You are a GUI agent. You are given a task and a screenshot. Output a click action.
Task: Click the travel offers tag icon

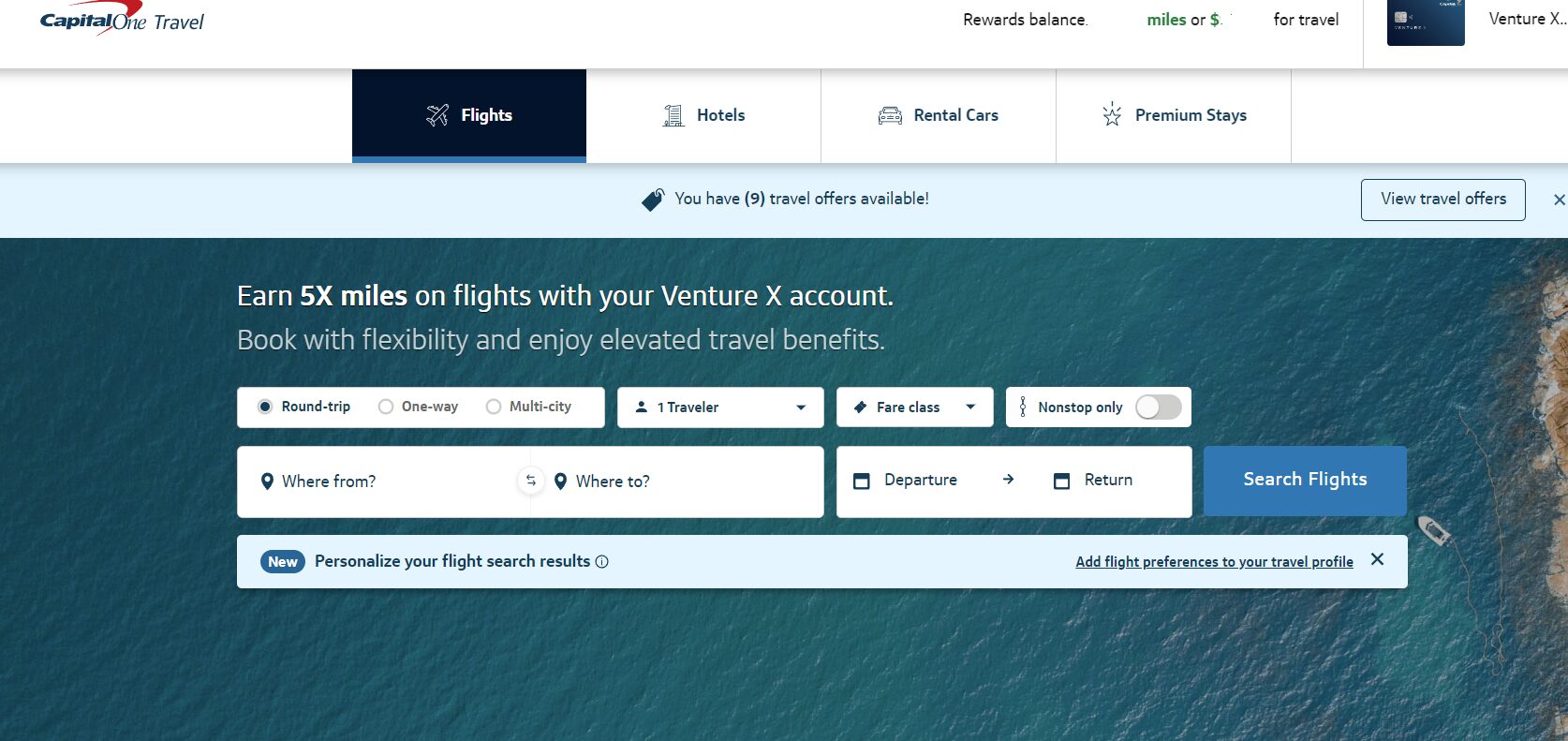coord(653,200)
